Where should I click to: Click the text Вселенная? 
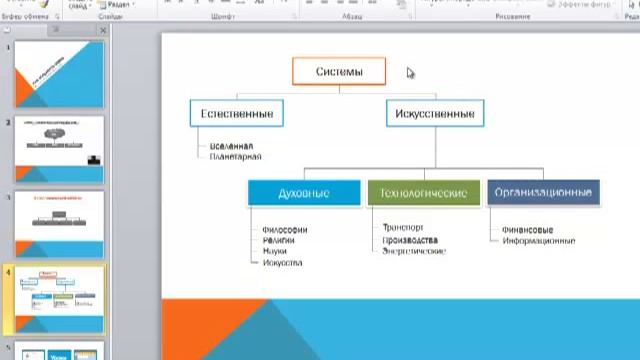click(x=231, y=146)
